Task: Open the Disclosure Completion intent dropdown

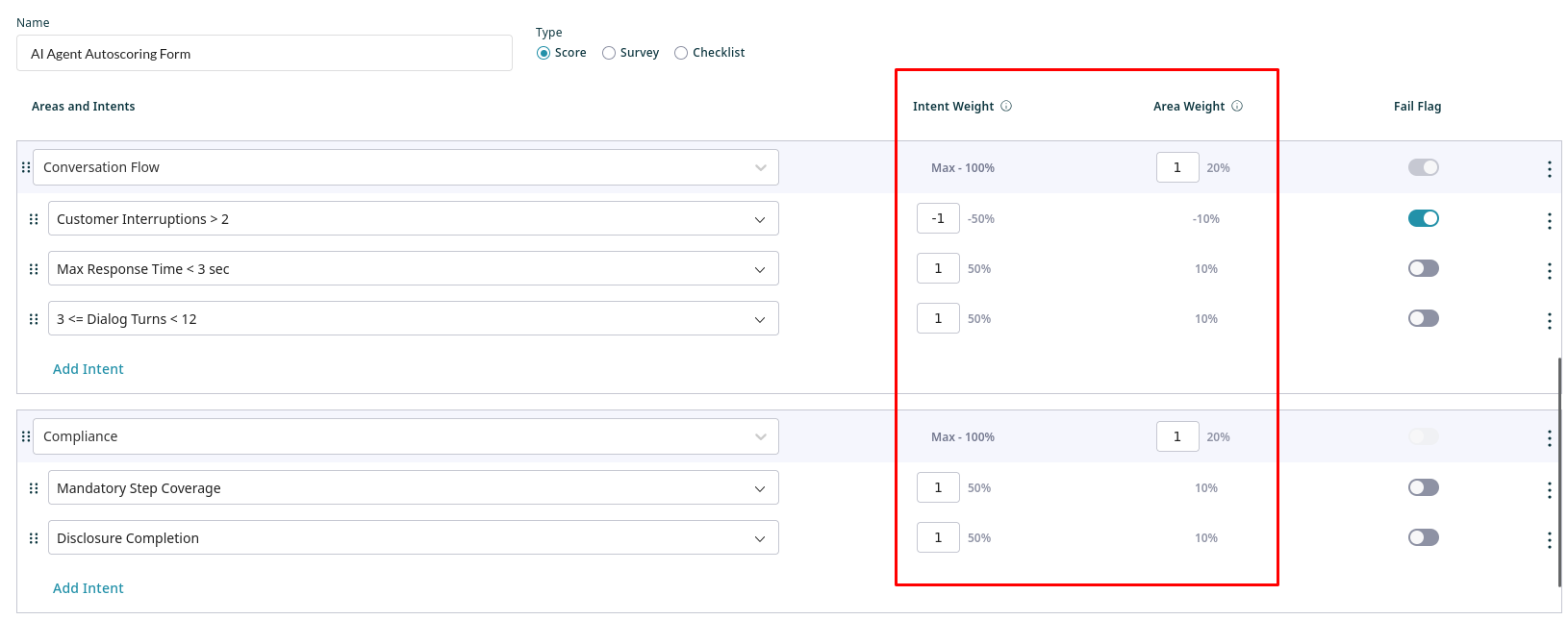Action: tap(759, 538)
